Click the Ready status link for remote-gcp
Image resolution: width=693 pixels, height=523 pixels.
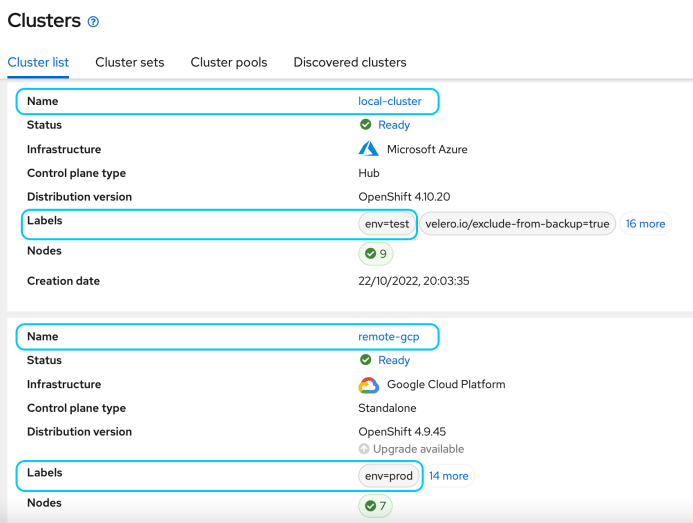pyautogui.click(x=394, y=360)
